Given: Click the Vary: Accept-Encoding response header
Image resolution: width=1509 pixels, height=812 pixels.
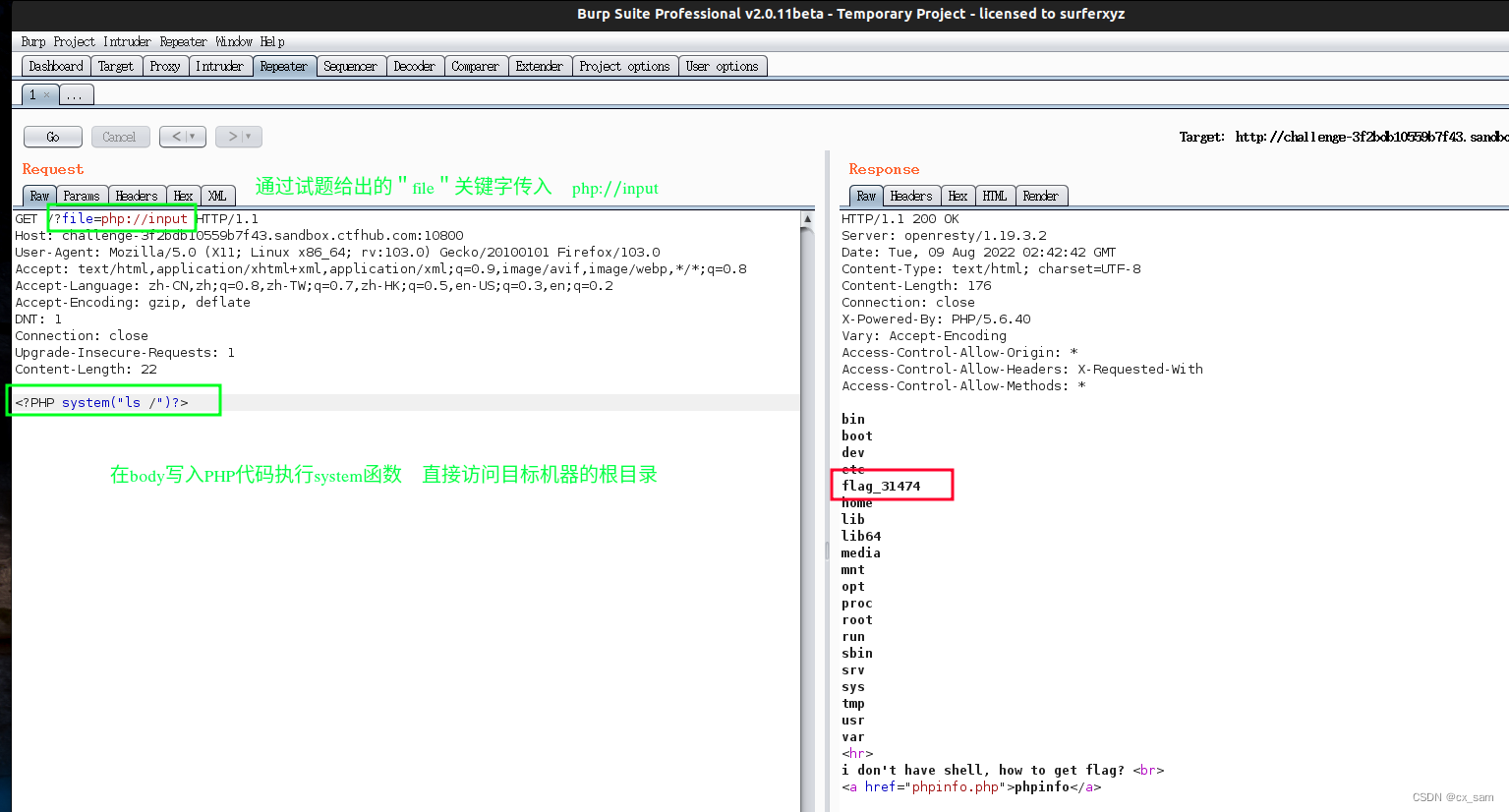Looking at the screenshot, I should click(924, 336).
